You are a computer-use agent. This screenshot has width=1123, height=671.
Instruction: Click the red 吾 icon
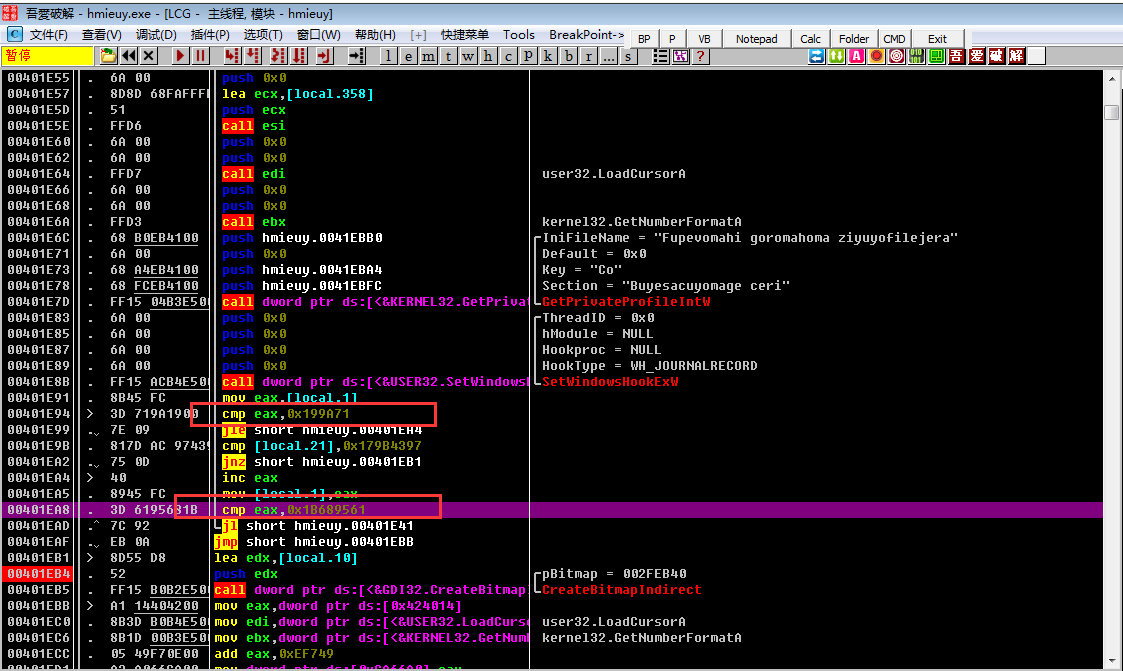[x=957, y=56]
